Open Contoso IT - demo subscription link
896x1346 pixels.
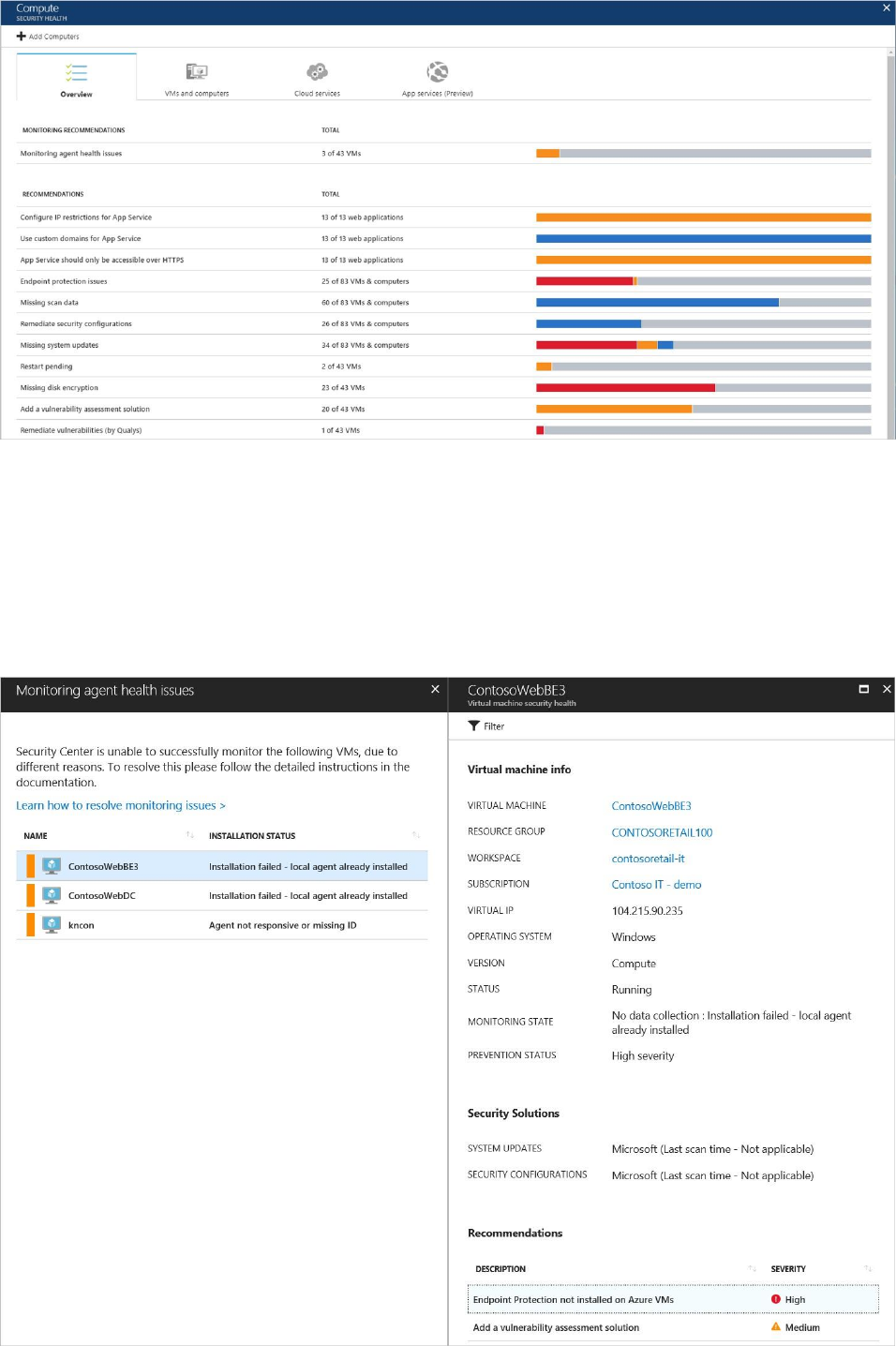[x=656, y=885]
